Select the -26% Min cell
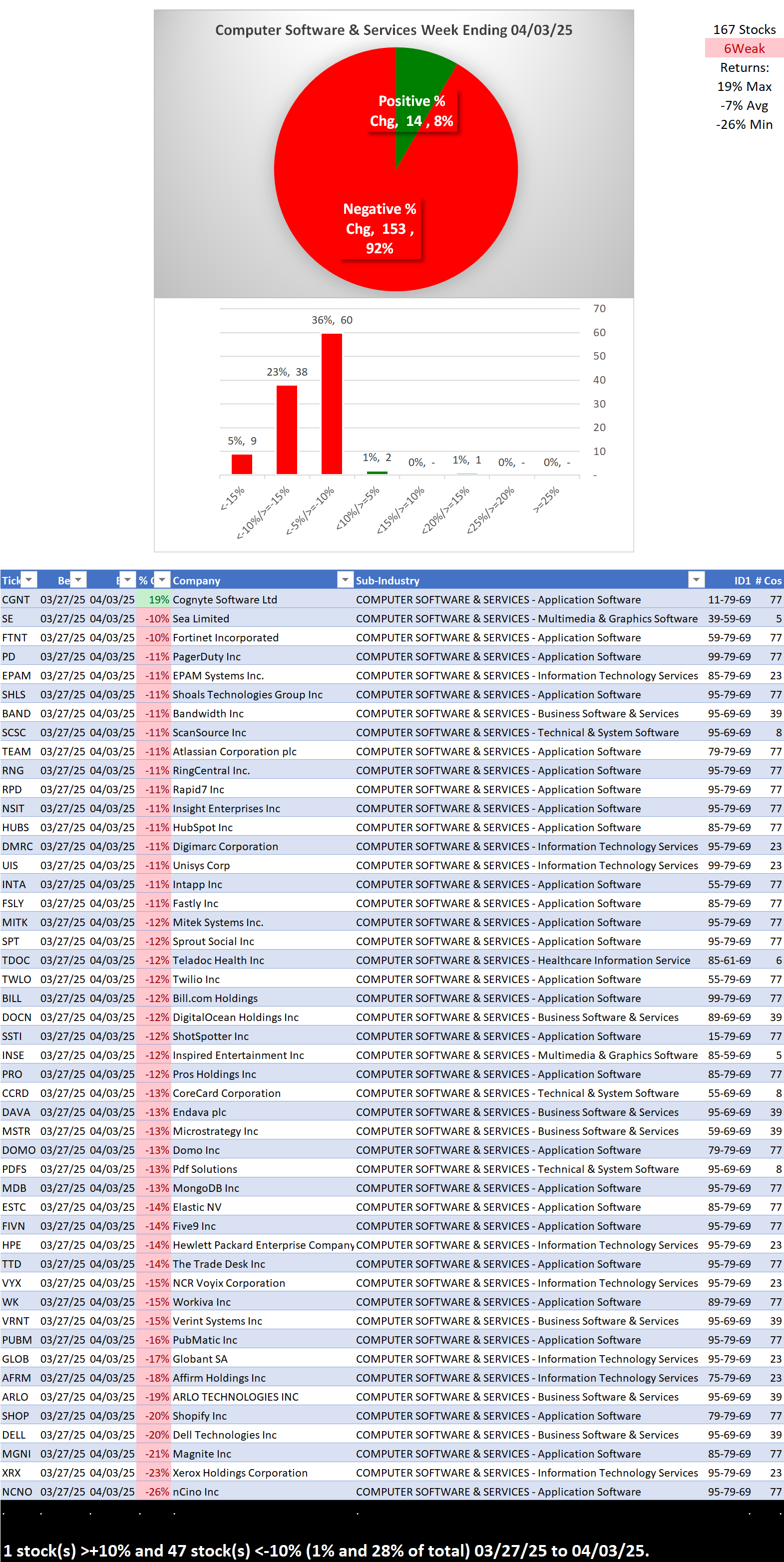Viewport: 784px width, 1562px height. 744,124
